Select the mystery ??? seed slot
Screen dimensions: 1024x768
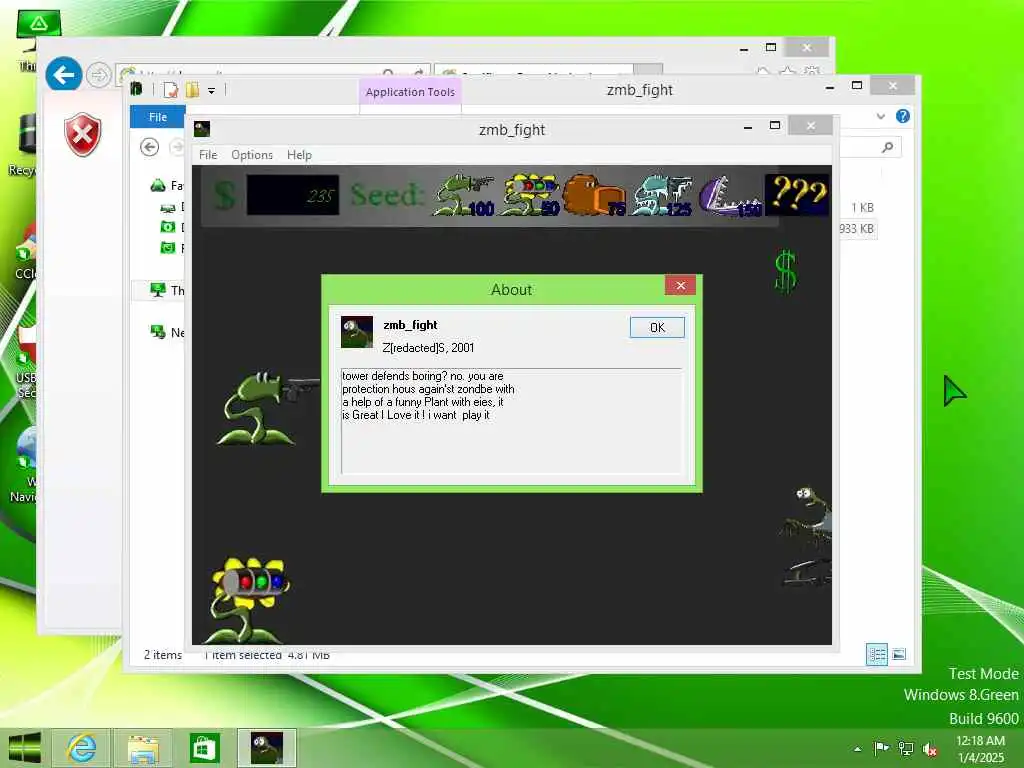click(x=797, y=195)
